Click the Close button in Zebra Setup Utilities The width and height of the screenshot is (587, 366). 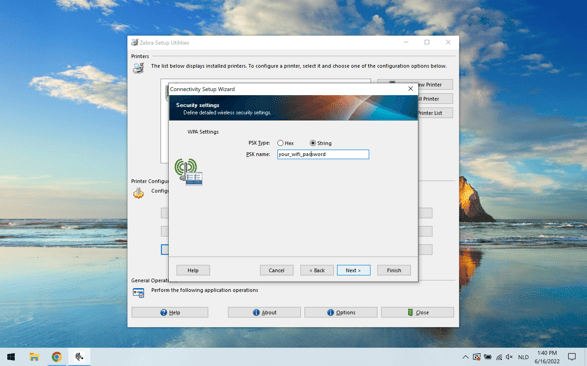[417, 312]
